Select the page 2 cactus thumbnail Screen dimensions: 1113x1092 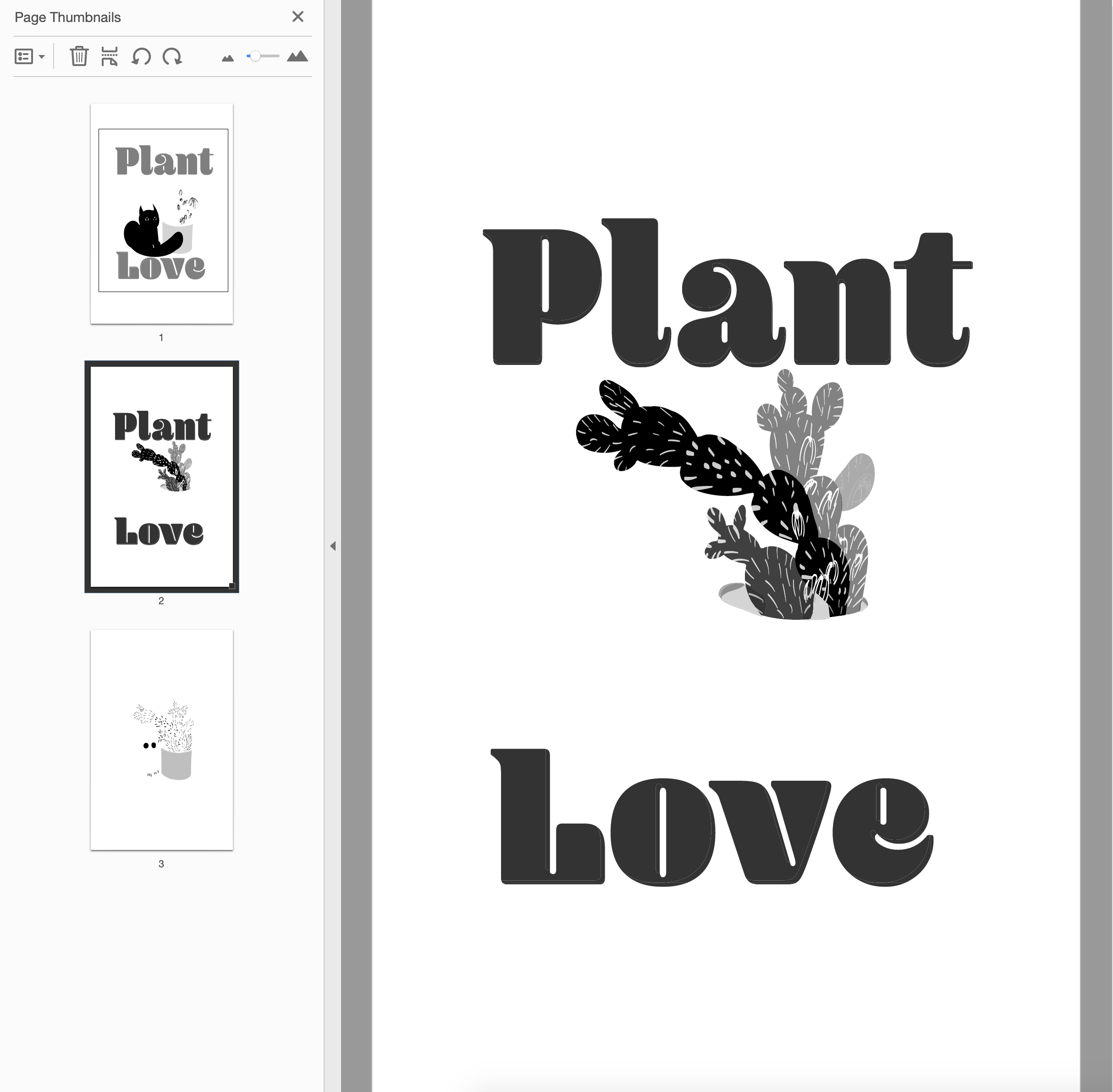(x=162, y=476)
